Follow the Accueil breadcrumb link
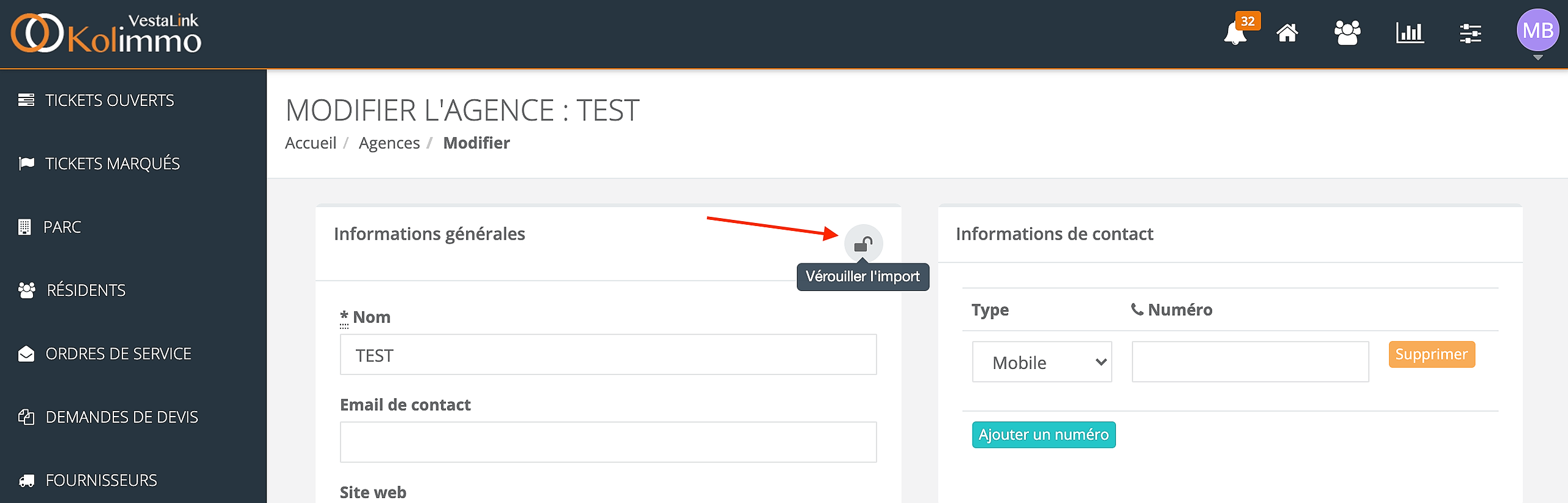The height and width of the screenshot is (503, 1568). [x=311, y=143]
